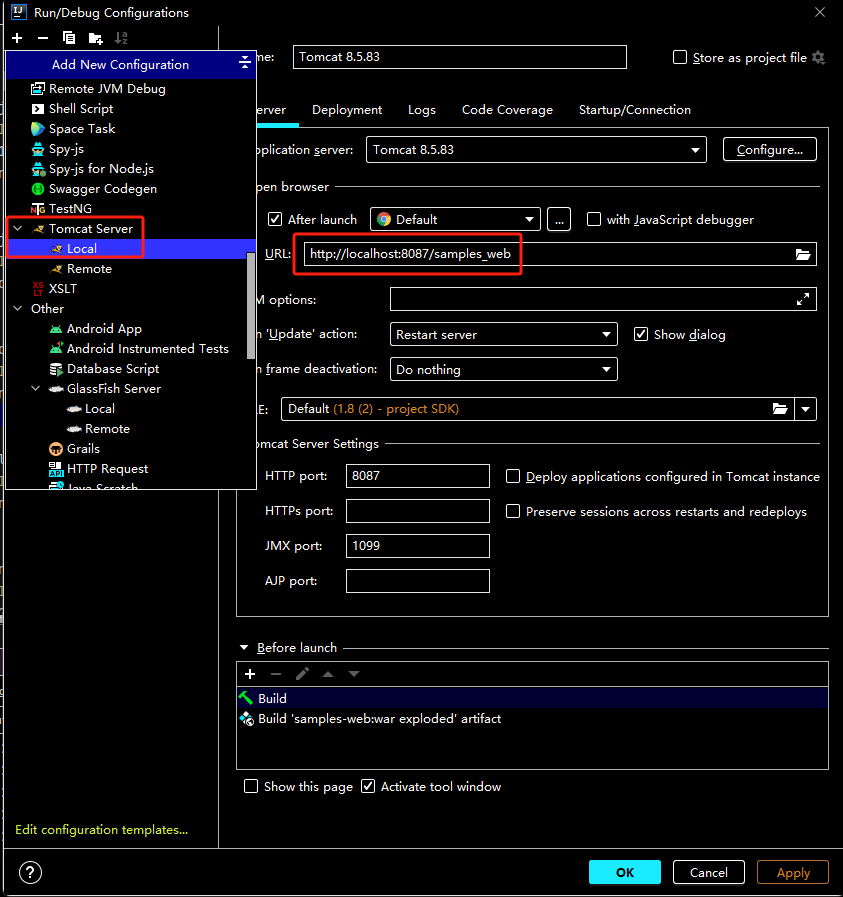
Task: Open the Default browser dropdown
Action: click(x=455, y=220)
